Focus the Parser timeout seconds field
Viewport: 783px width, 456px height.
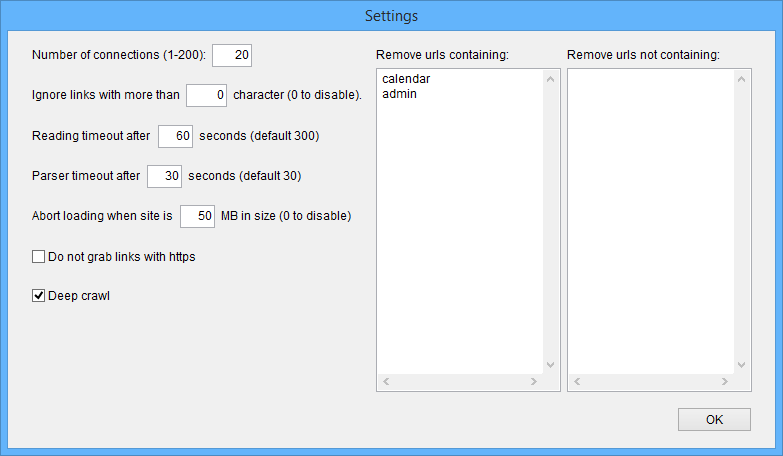coord(164,176)
